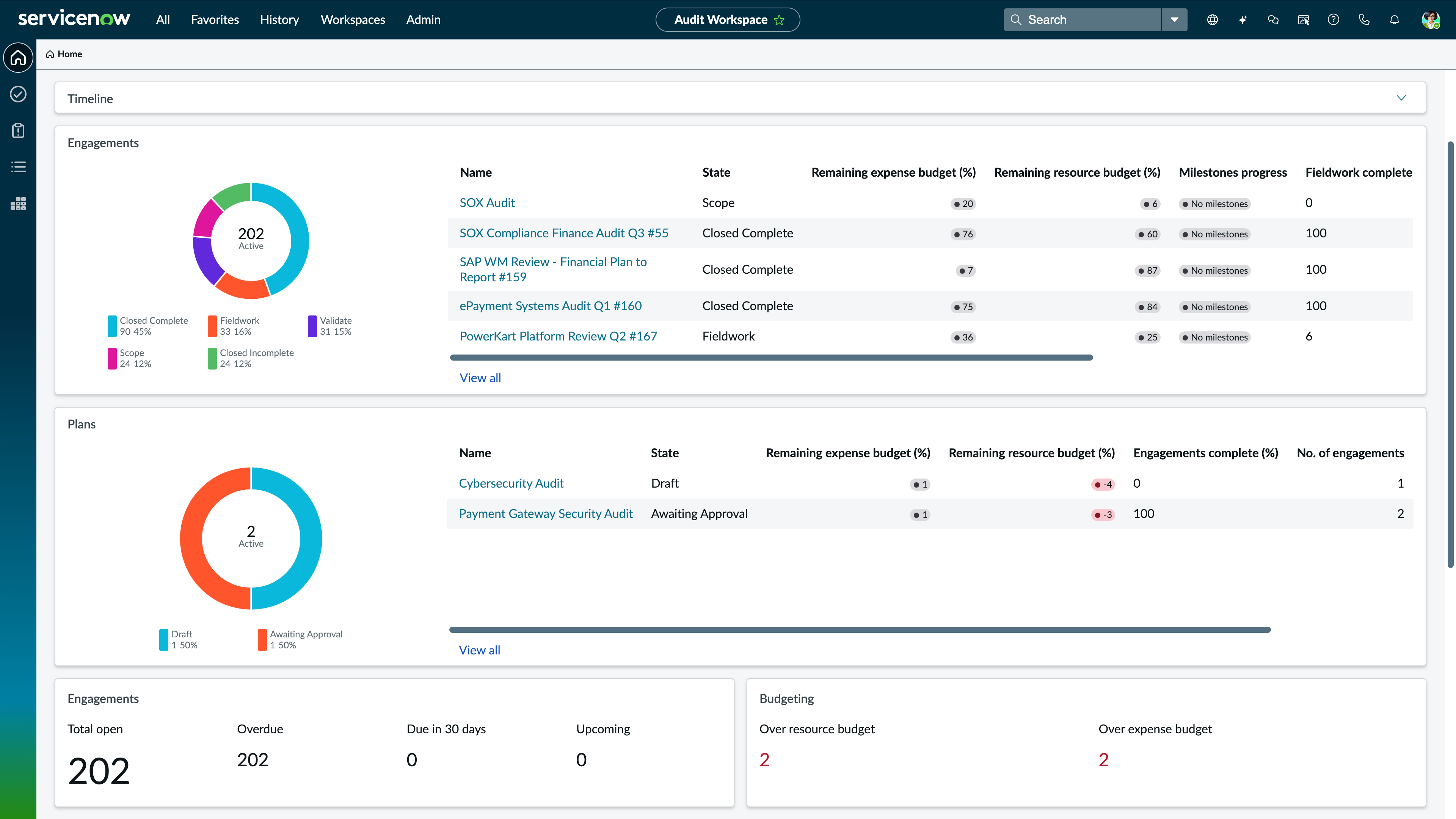Click the Closed Complete legend swatch

(x=112, y=326)
